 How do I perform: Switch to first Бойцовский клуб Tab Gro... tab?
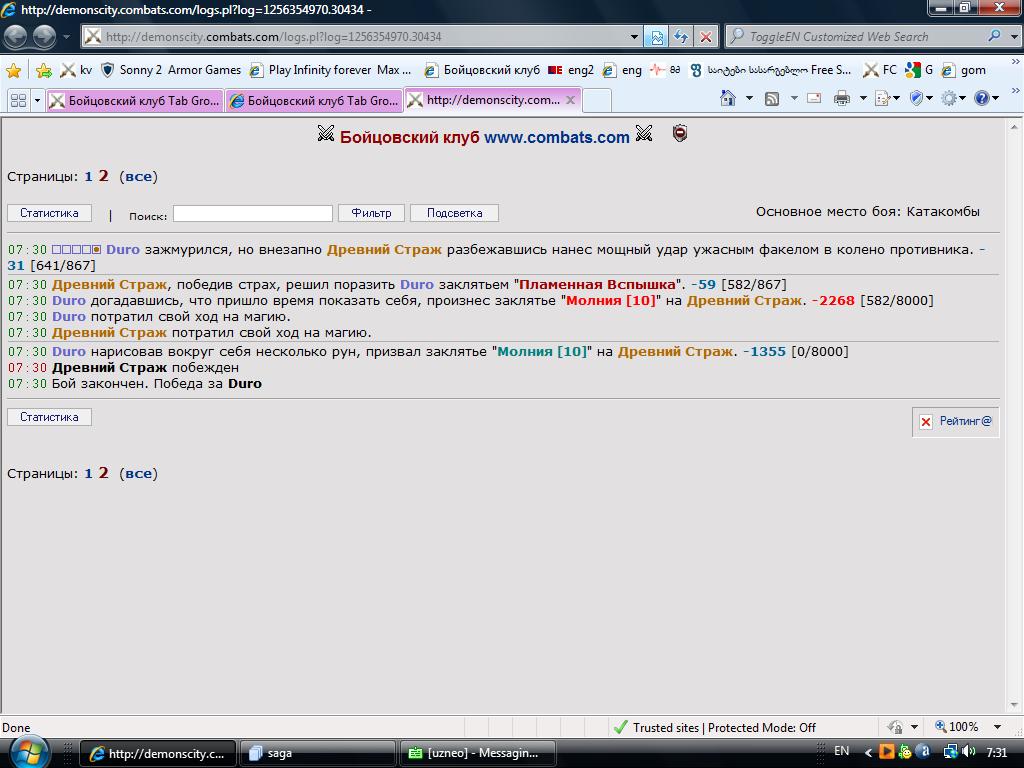pyautogui.click(x=135, y=101)
